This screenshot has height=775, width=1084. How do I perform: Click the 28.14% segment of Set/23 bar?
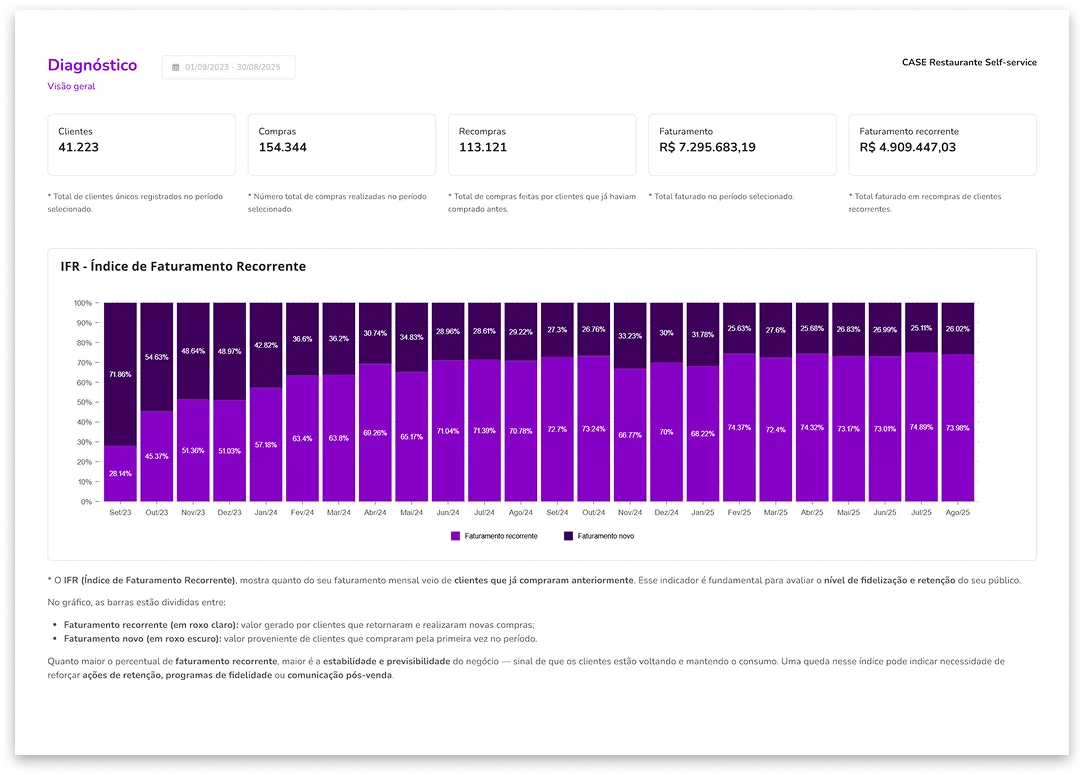click(120, 474)
